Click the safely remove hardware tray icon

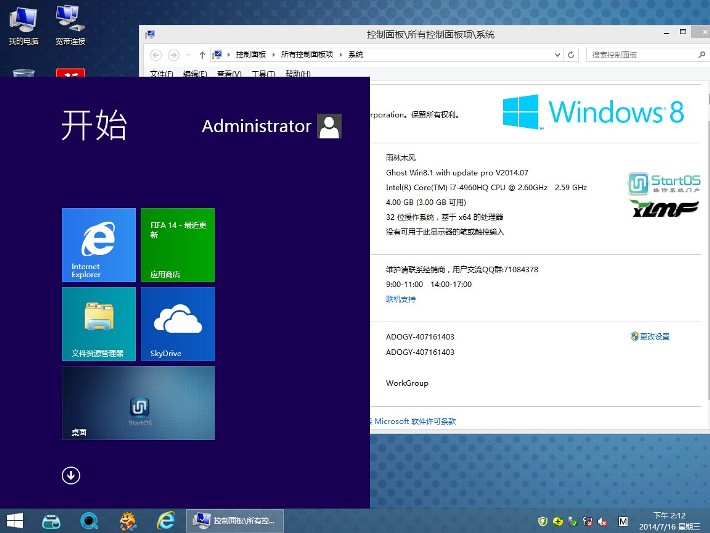[573, 522]
